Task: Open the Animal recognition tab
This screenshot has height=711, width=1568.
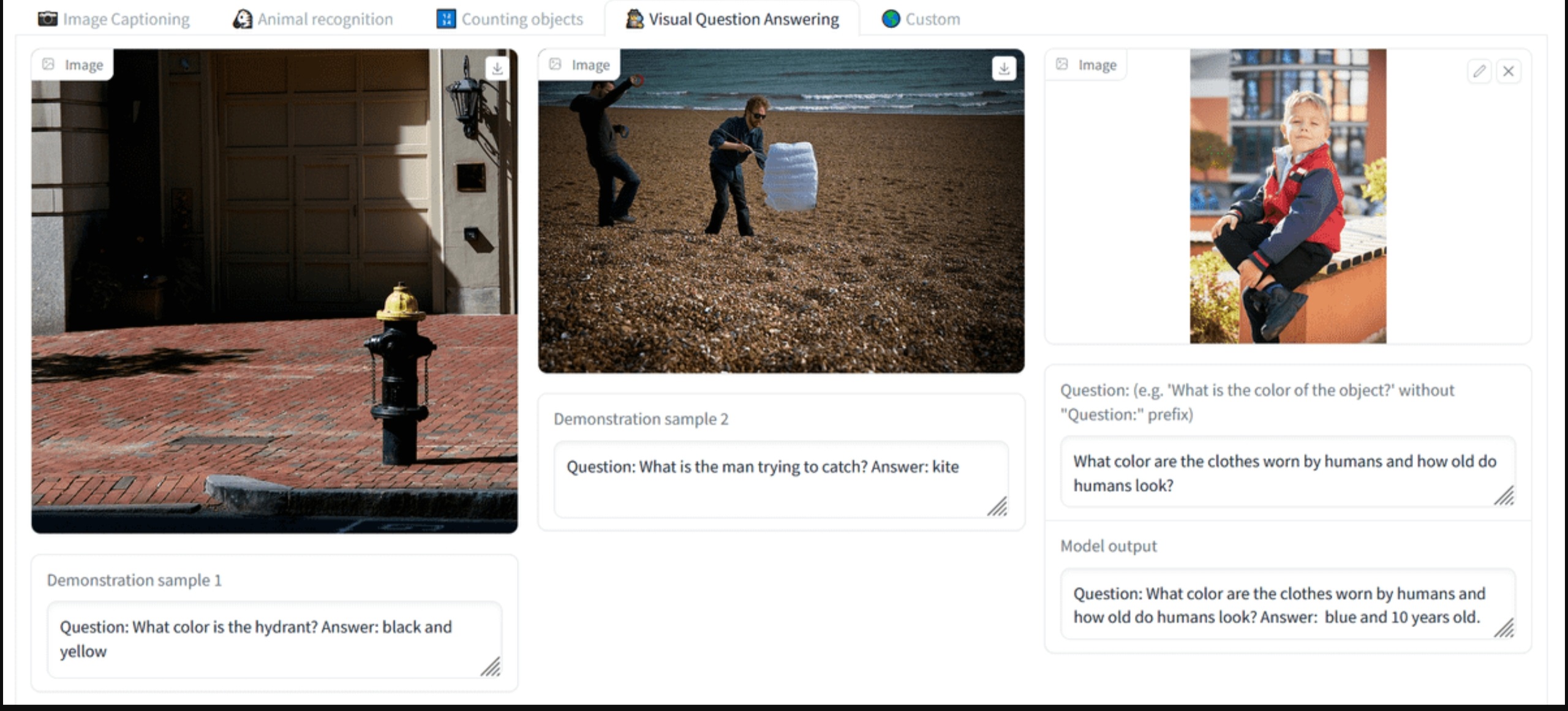Action: pyautogui.click(x=325, y=19)
